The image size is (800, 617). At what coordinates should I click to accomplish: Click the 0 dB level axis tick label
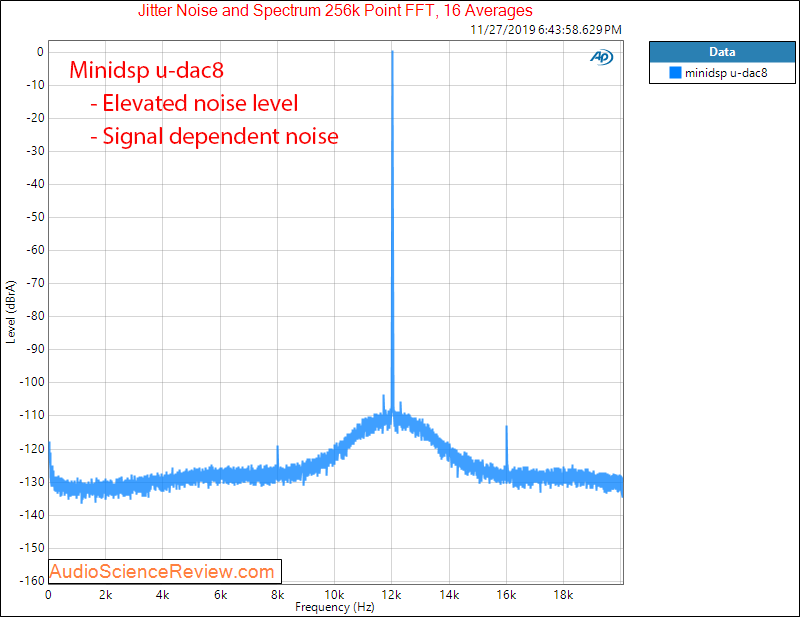click(x=40, y=52)
